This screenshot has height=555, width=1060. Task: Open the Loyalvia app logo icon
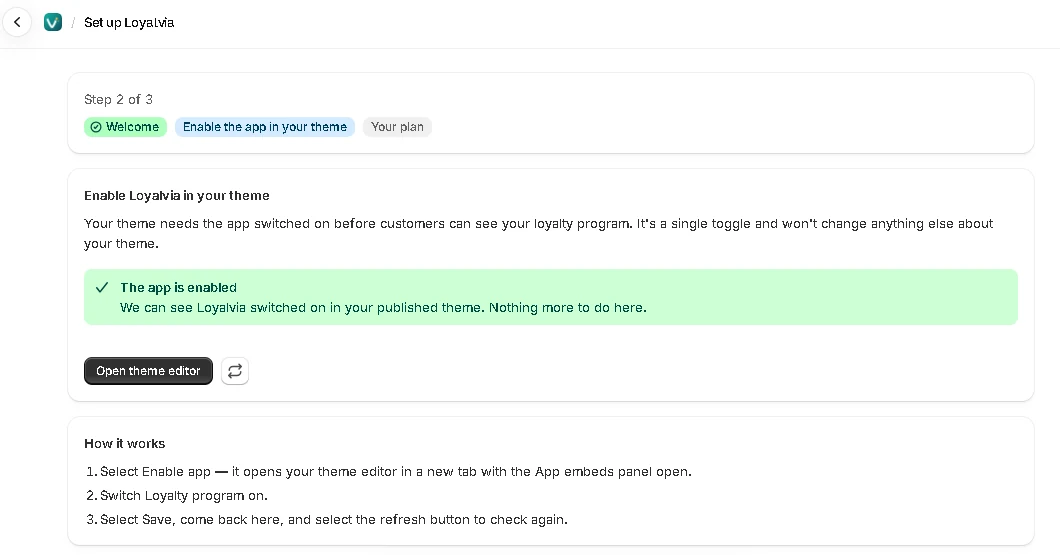53,22
